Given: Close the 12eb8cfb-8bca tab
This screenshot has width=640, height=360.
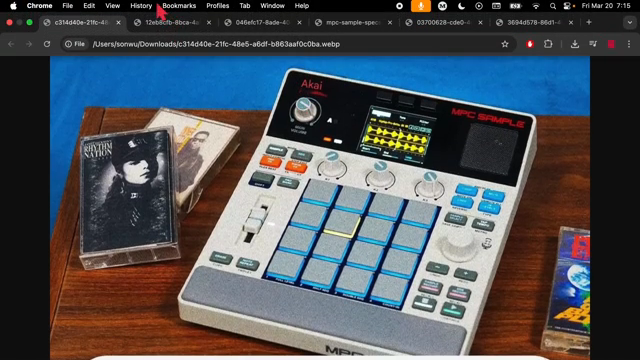Looking at the screenshot, I should click(x=209, y=22).
